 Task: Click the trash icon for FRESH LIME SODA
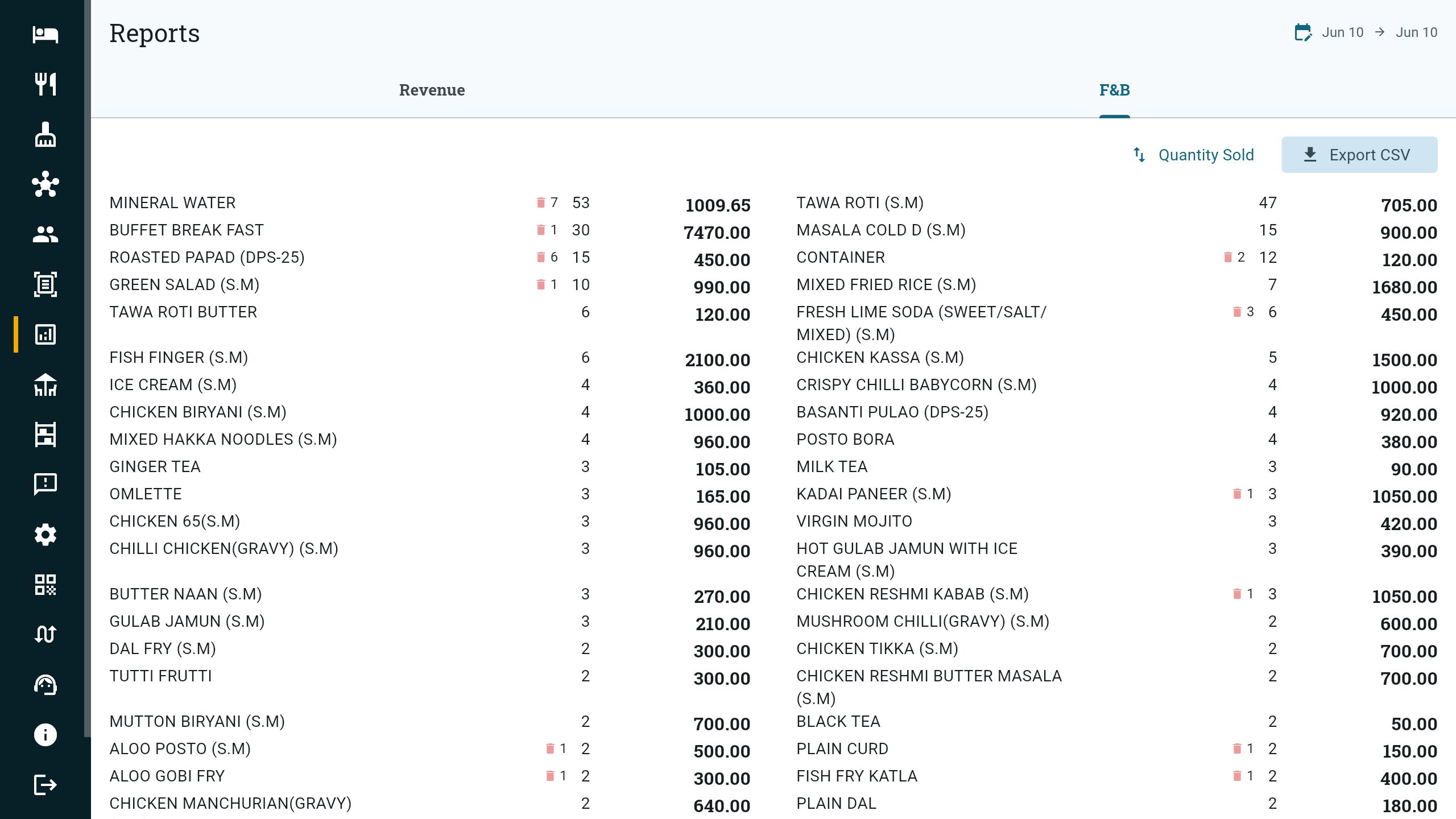point(1237,312)
